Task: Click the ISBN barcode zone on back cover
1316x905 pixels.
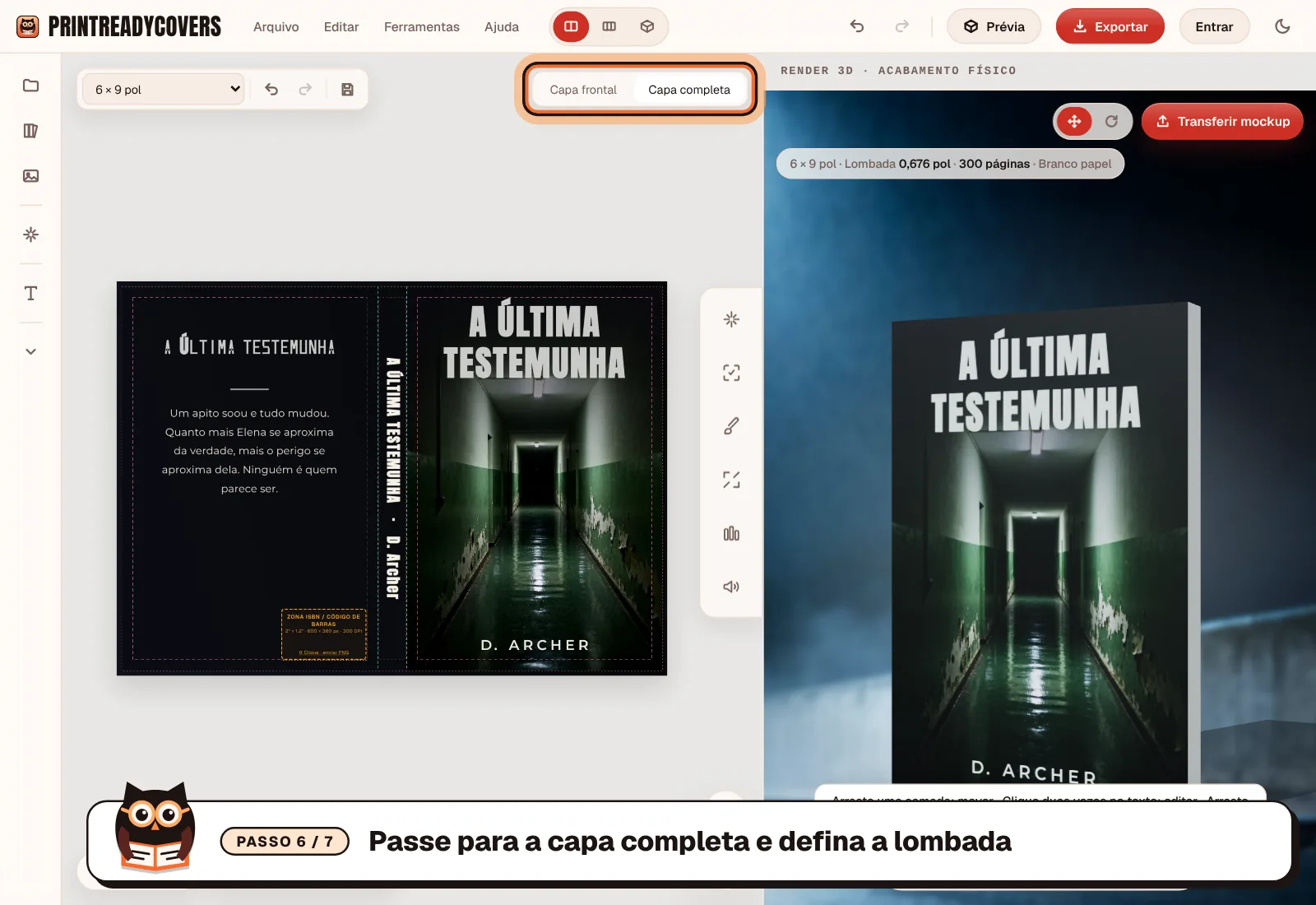Action: (x=323, y=634)
